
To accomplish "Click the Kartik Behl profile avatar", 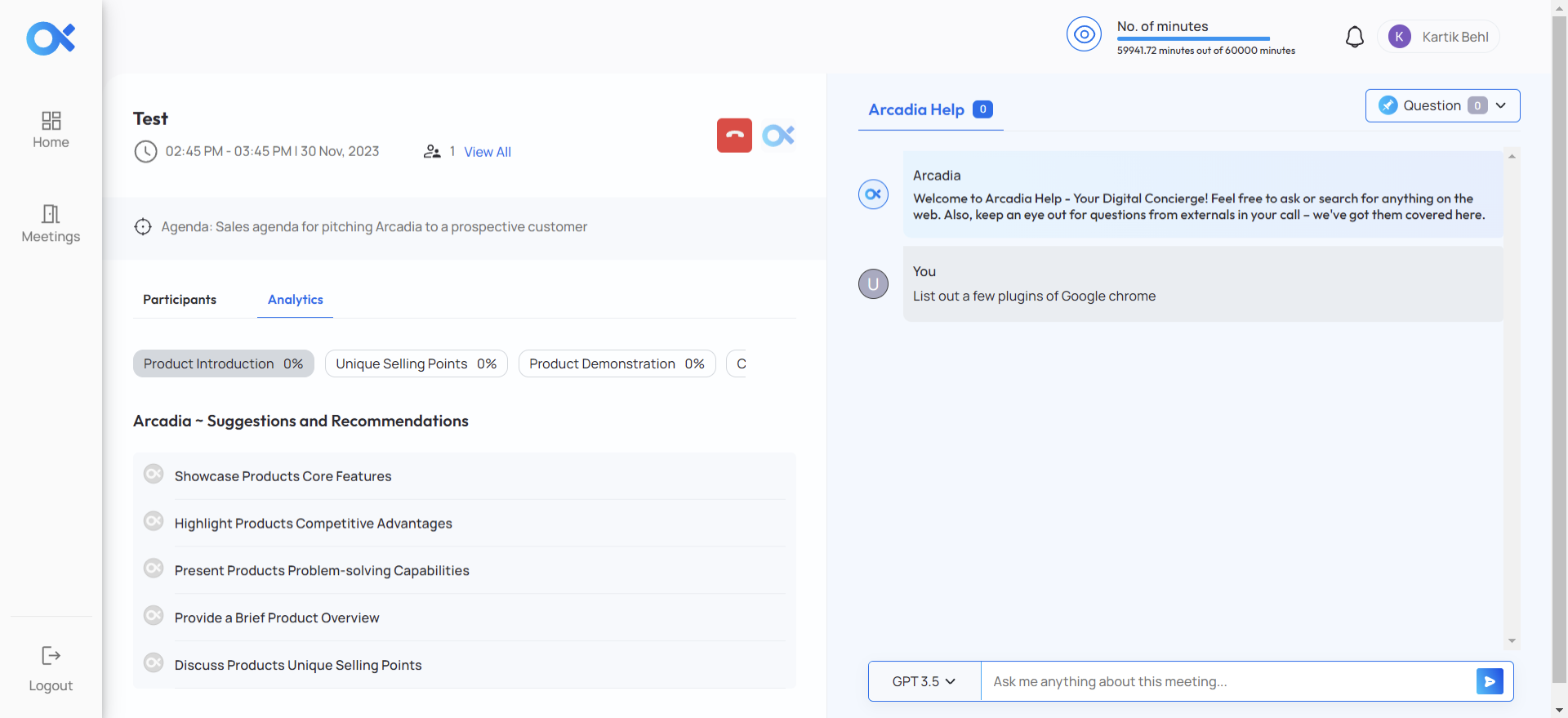I will (1400, 37).
